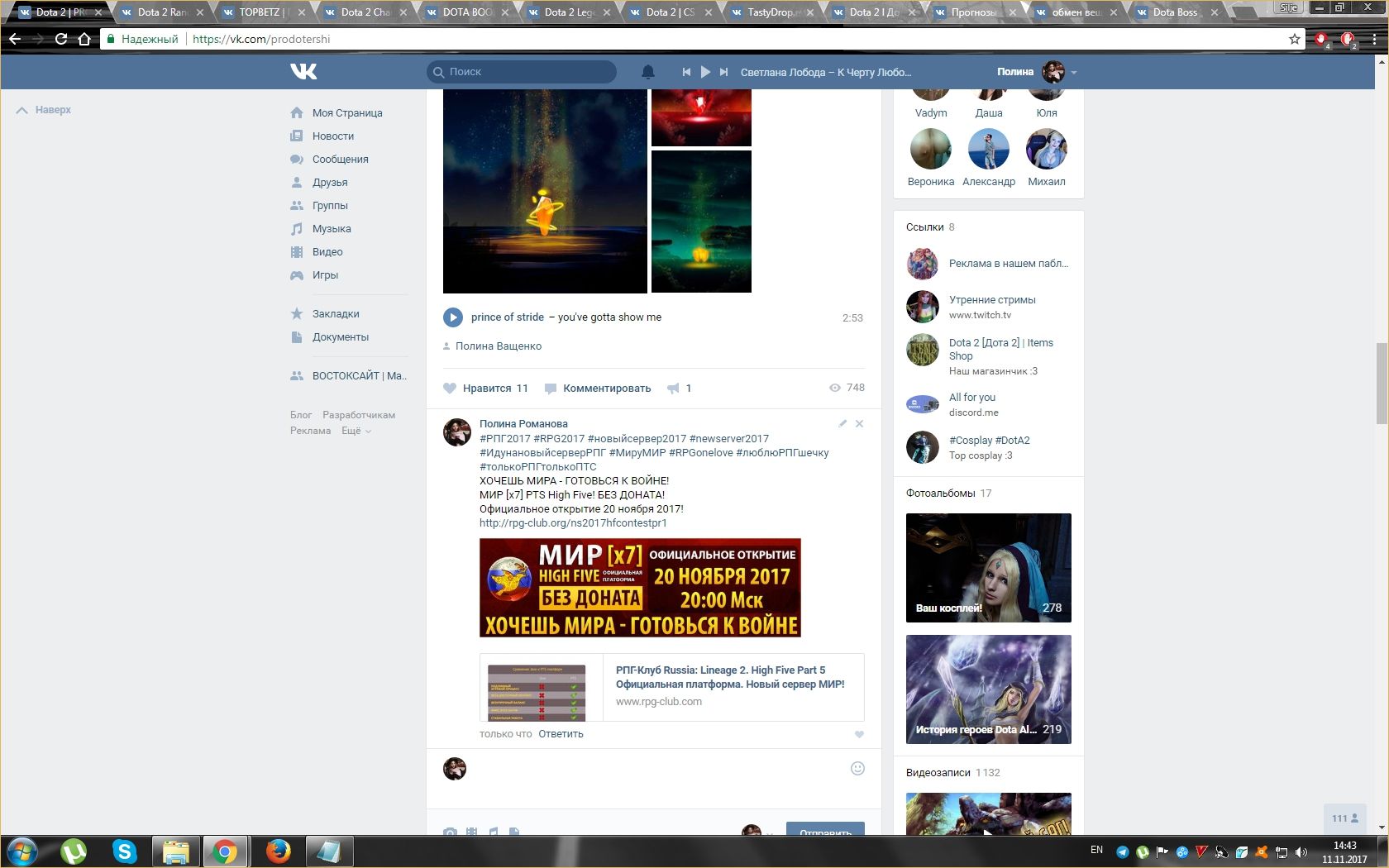The height and width of the screenshot is (868, 1389).
Task: Bookmark page with star icon
Action: (x=1295, y=39)
